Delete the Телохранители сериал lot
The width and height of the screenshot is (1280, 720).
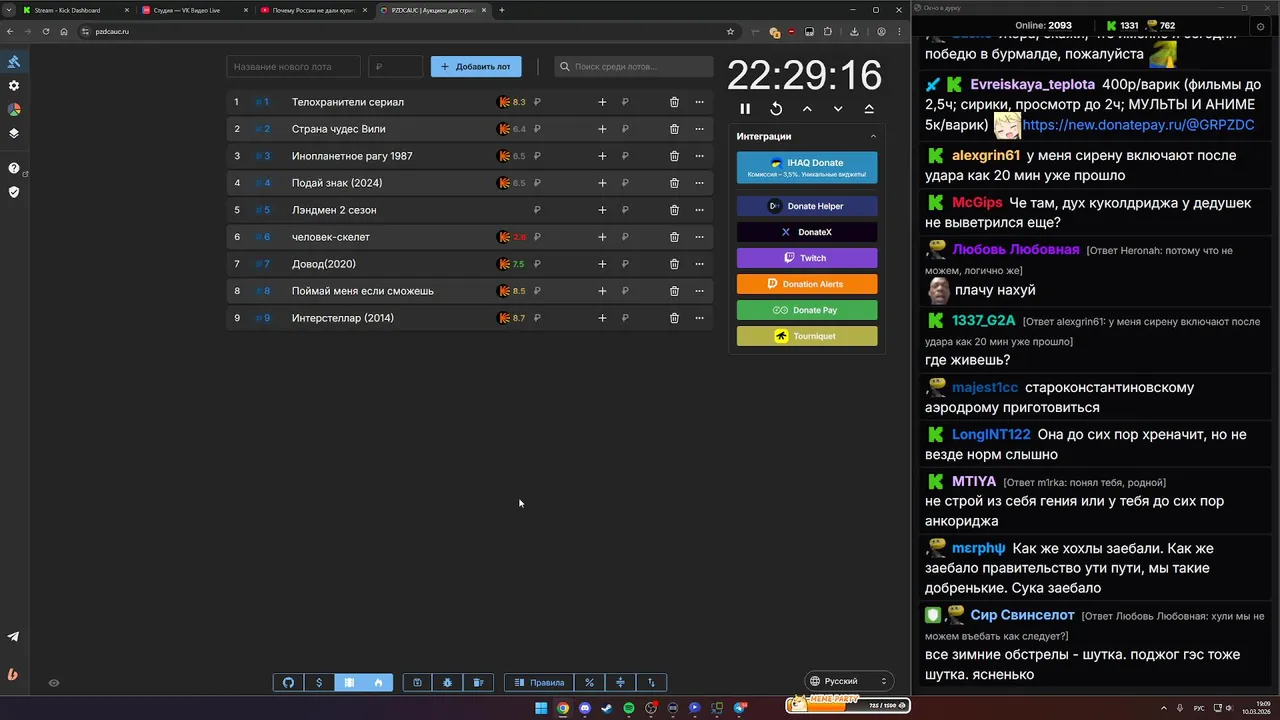[x=674, y=102]
